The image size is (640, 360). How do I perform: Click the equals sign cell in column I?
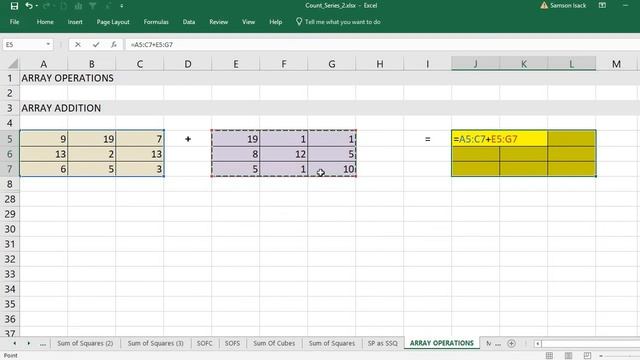pos(427,139)
